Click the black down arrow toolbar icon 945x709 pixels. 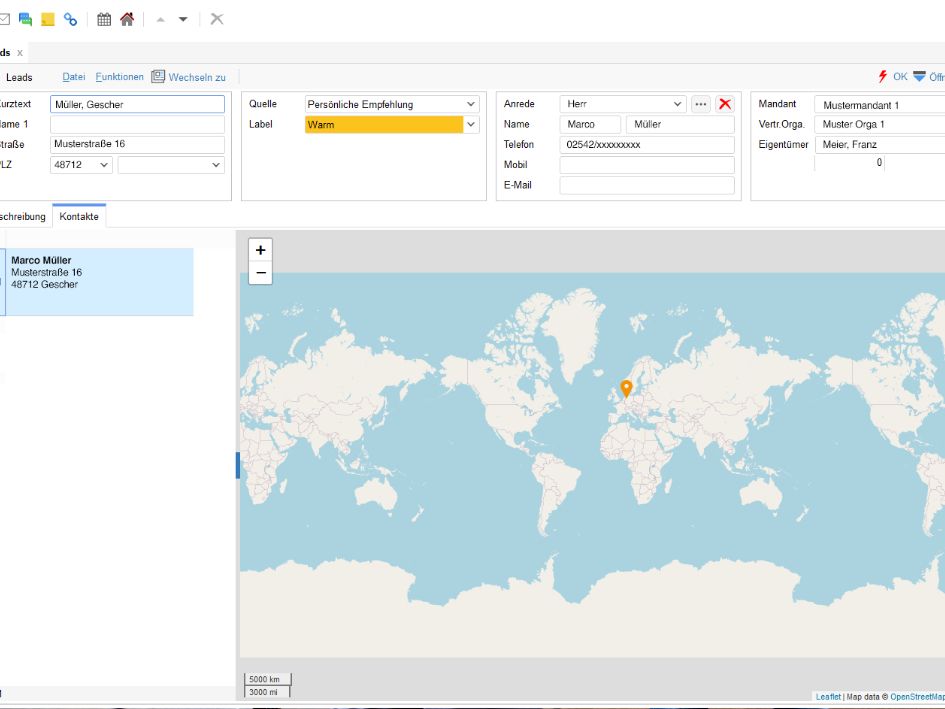[183, 19]
